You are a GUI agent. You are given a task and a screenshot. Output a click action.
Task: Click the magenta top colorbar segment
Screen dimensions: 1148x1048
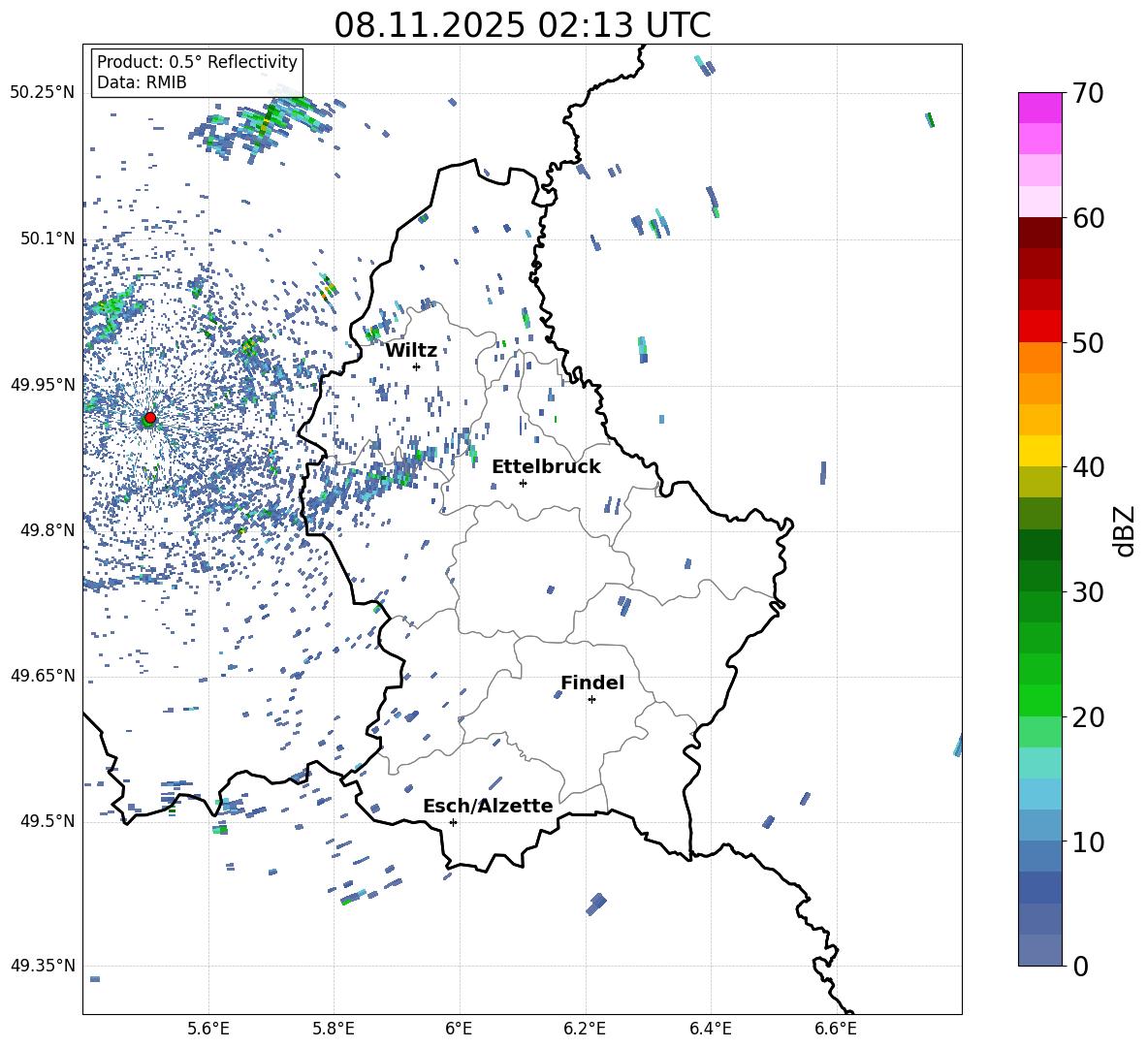coord(1040,108)
